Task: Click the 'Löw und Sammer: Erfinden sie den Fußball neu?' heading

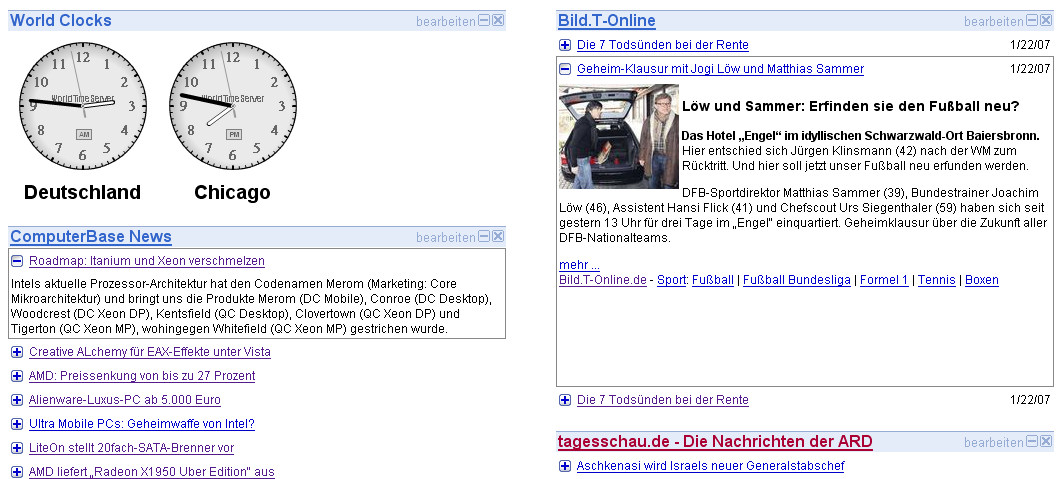Action: tap(851, 106)
